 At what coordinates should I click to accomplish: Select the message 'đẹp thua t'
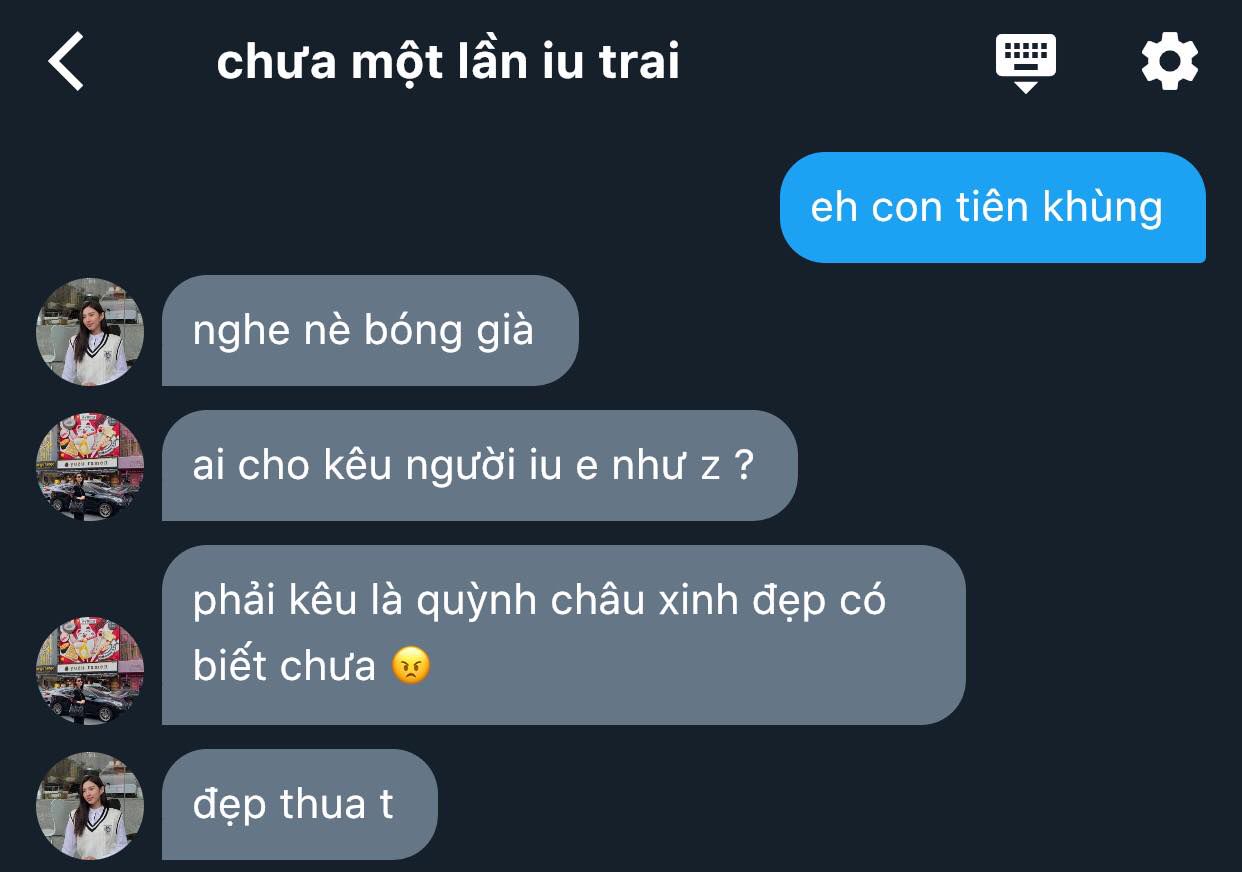click(x=300, y=805)
